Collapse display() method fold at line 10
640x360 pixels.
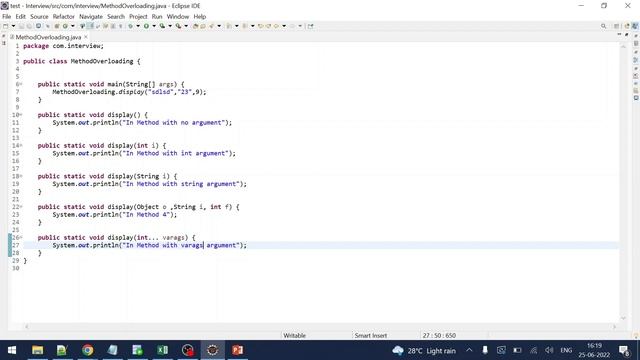(x=21, y=115)
